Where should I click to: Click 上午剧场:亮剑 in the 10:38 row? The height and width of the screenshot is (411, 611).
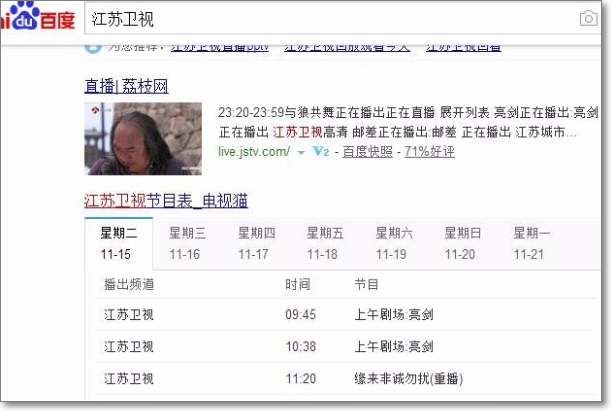click(394, 346)
